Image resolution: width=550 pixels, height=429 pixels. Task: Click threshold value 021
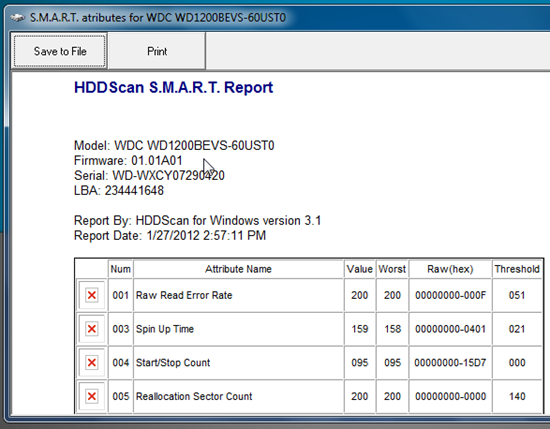517,329
